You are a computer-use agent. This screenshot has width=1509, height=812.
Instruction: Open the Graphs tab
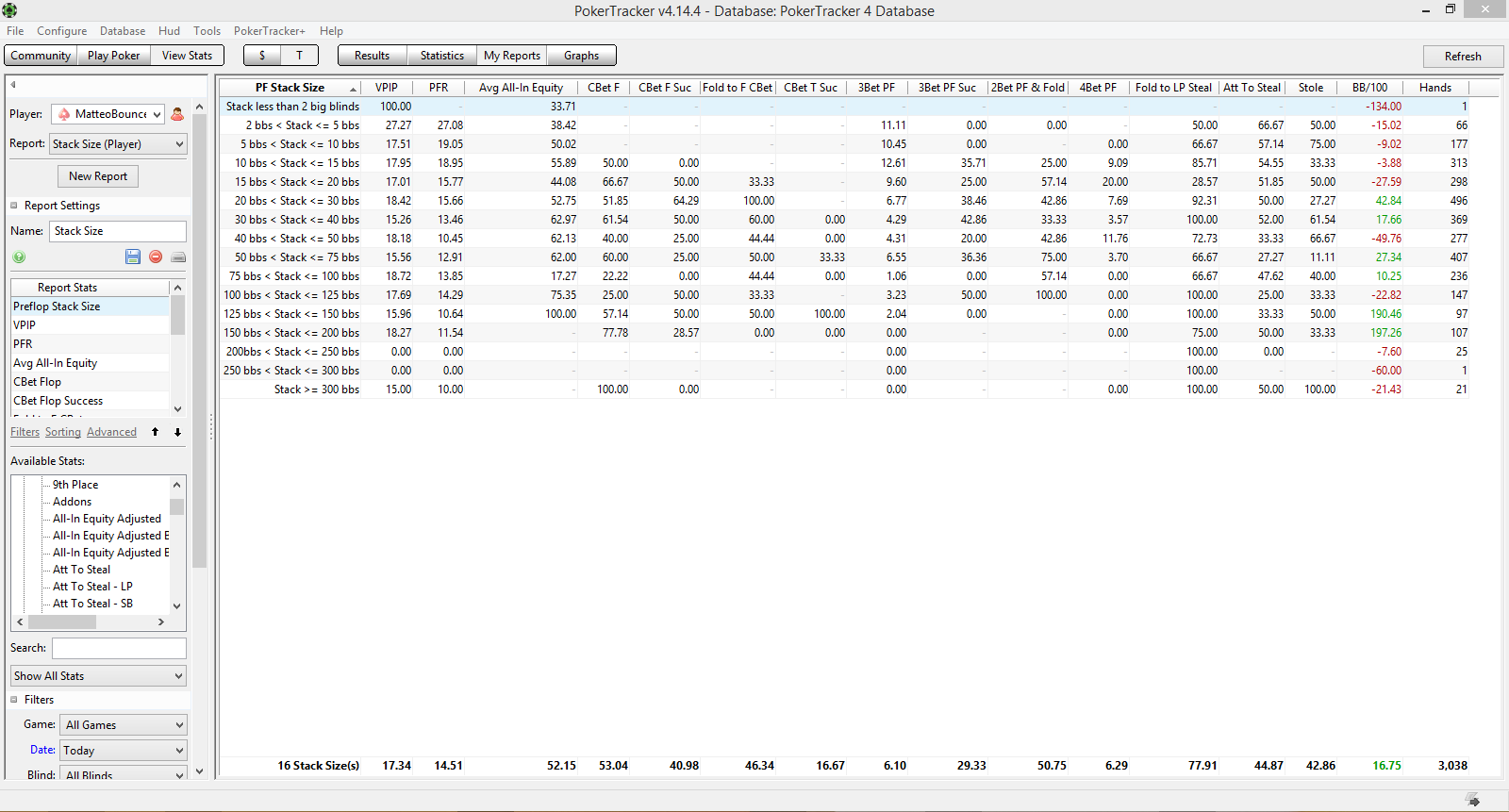[581, 56]
